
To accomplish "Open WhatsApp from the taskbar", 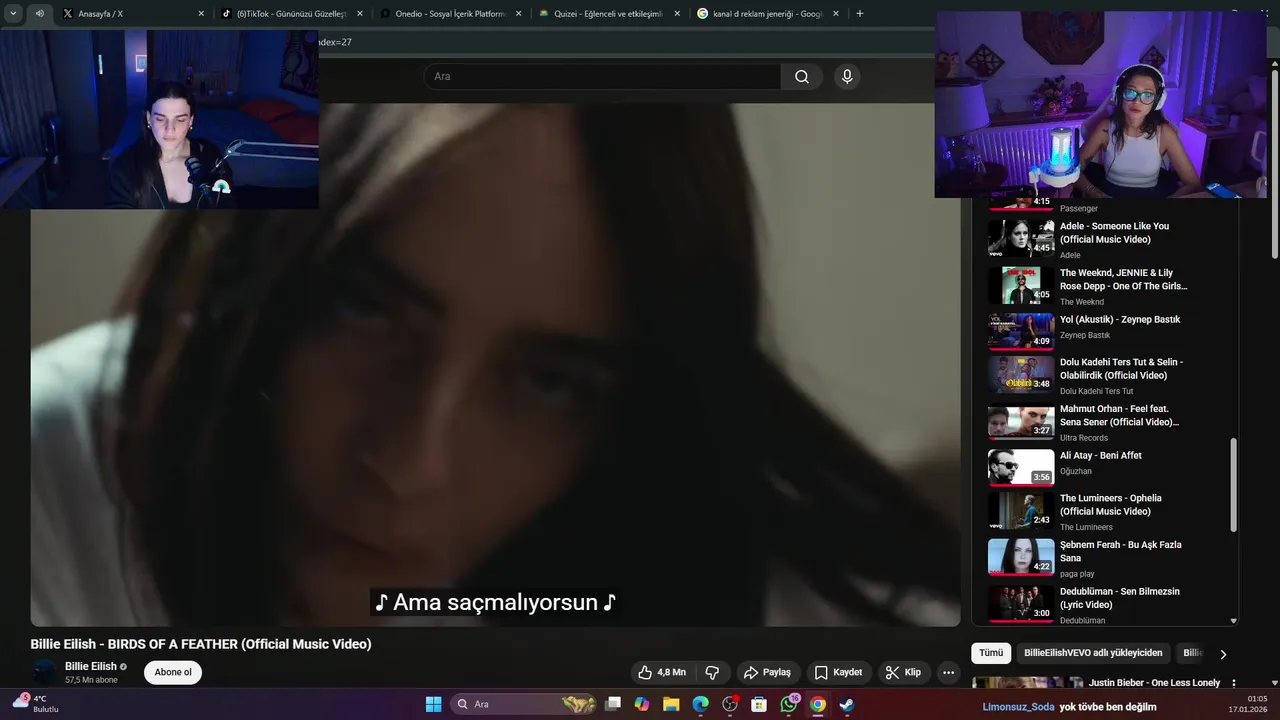I will (x=789, y=704).
